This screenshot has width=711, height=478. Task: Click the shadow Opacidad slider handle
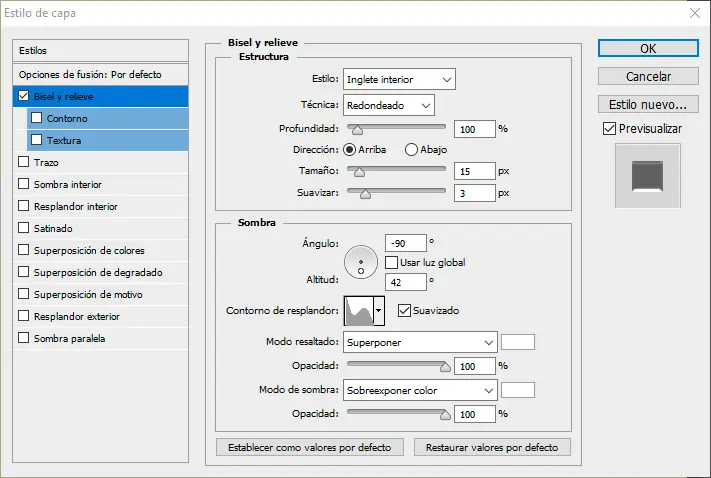coord(445,415)
